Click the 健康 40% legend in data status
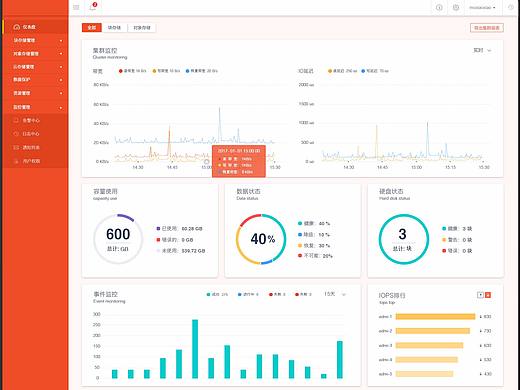This screenshot has height=390, width=520. [314, 223]
